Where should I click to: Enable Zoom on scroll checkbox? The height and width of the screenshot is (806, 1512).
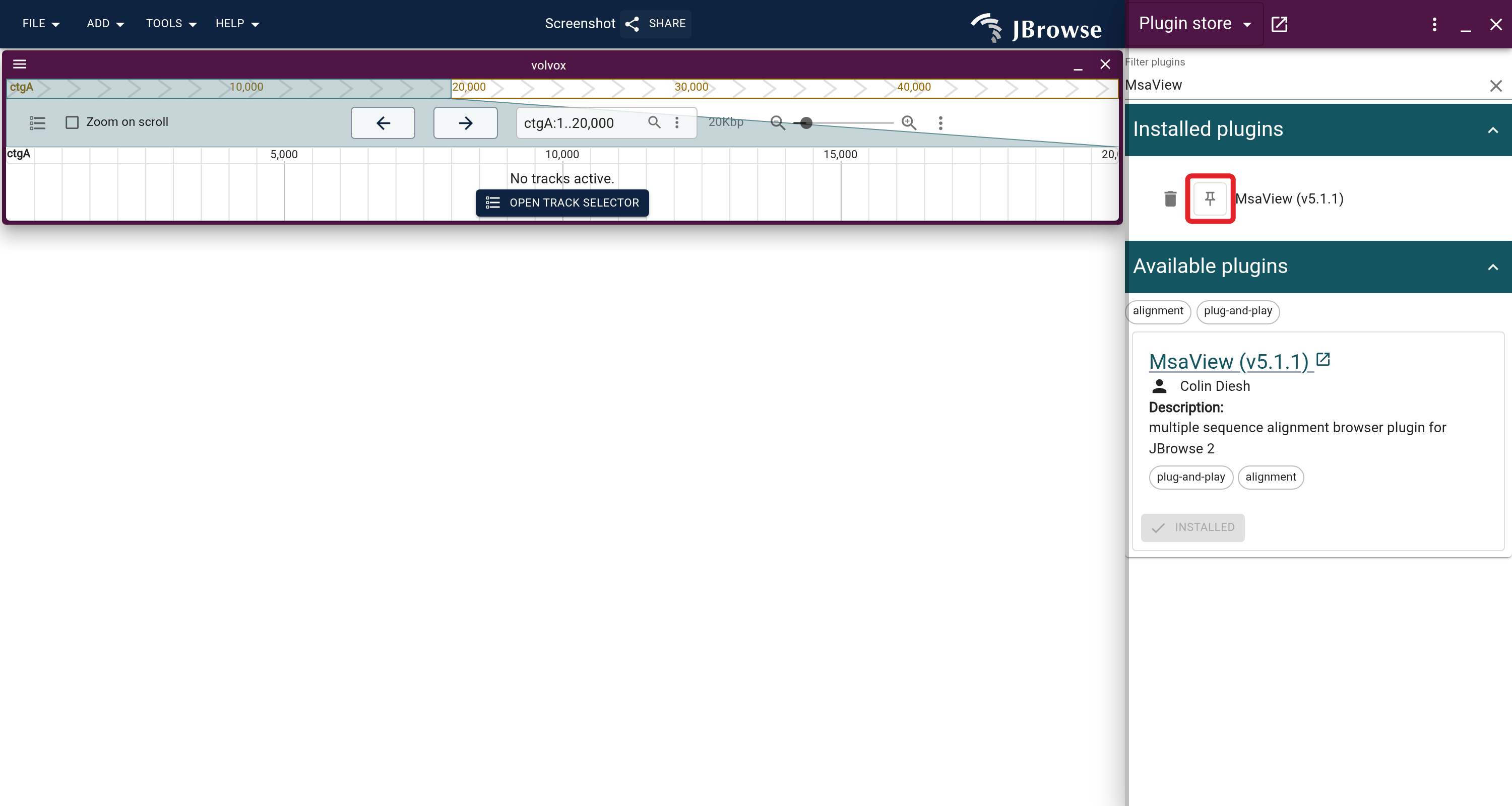[x=72, y=122]
